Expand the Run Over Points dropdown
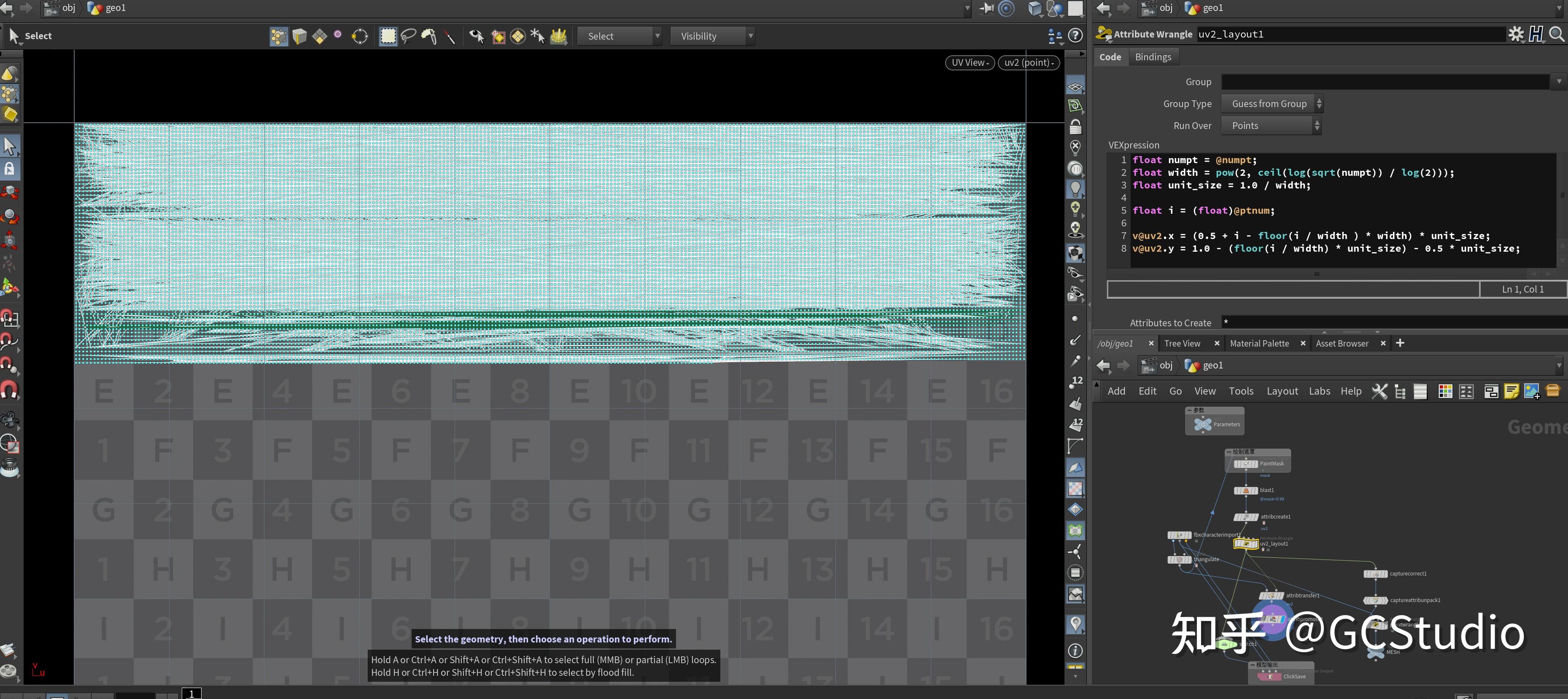Screen dimensions: 1568x699 coord(1271,126)
